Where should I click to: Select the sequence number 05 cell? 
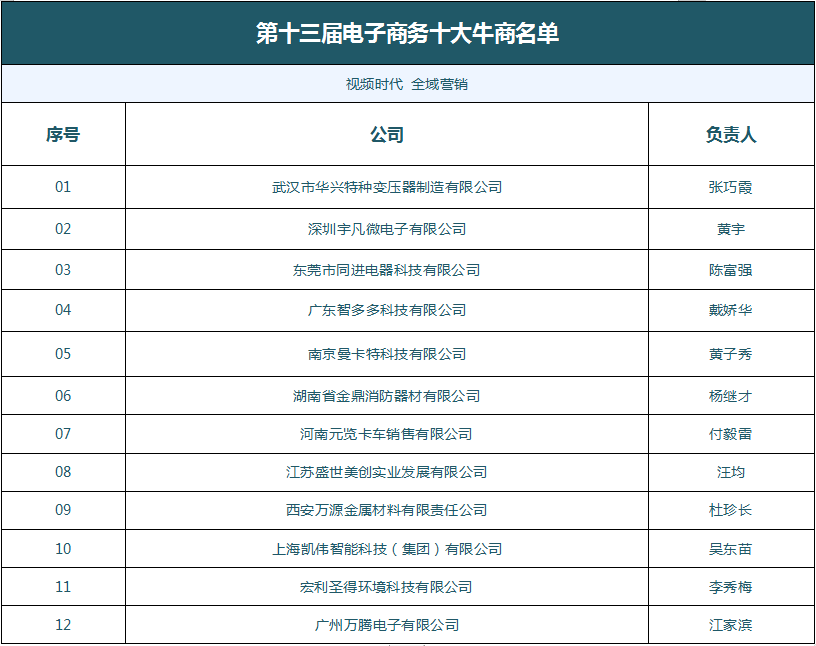(x=63, y=354)
